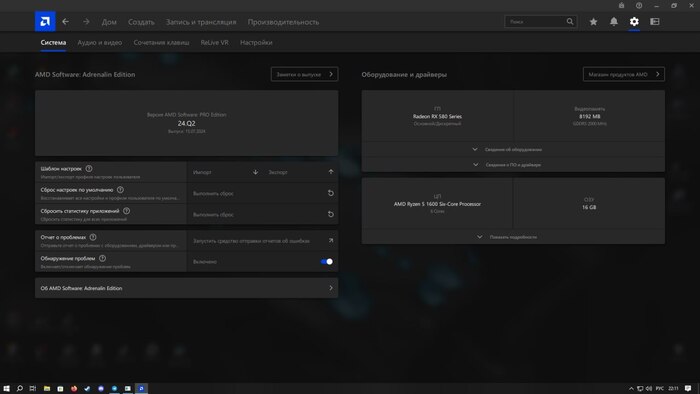
Task: Select the Система tab
Action: [53, 42]
